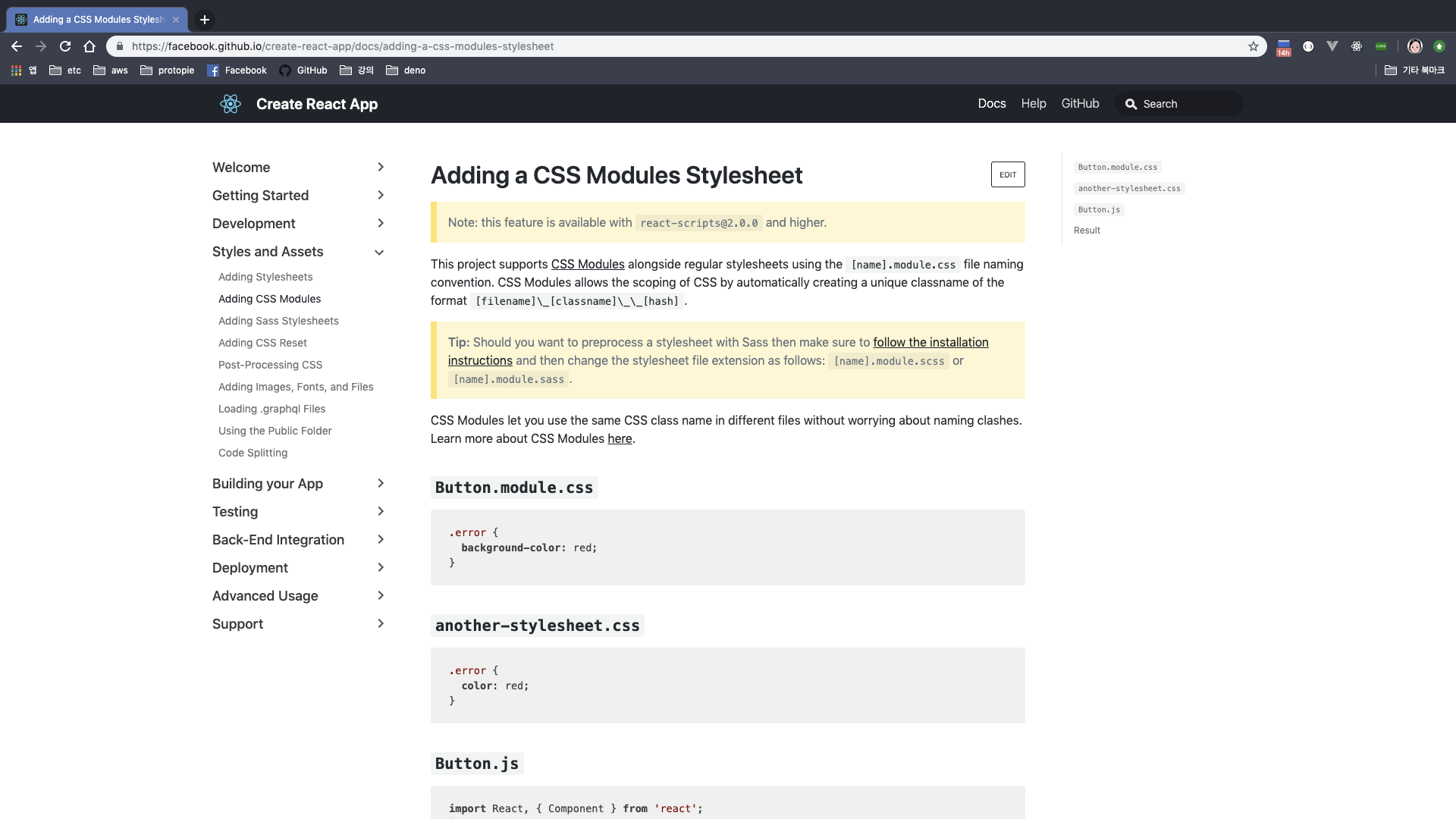This screenshot has height=819, width=1456.
Task: Open the Help navigation item
Action: (1033, 104)
